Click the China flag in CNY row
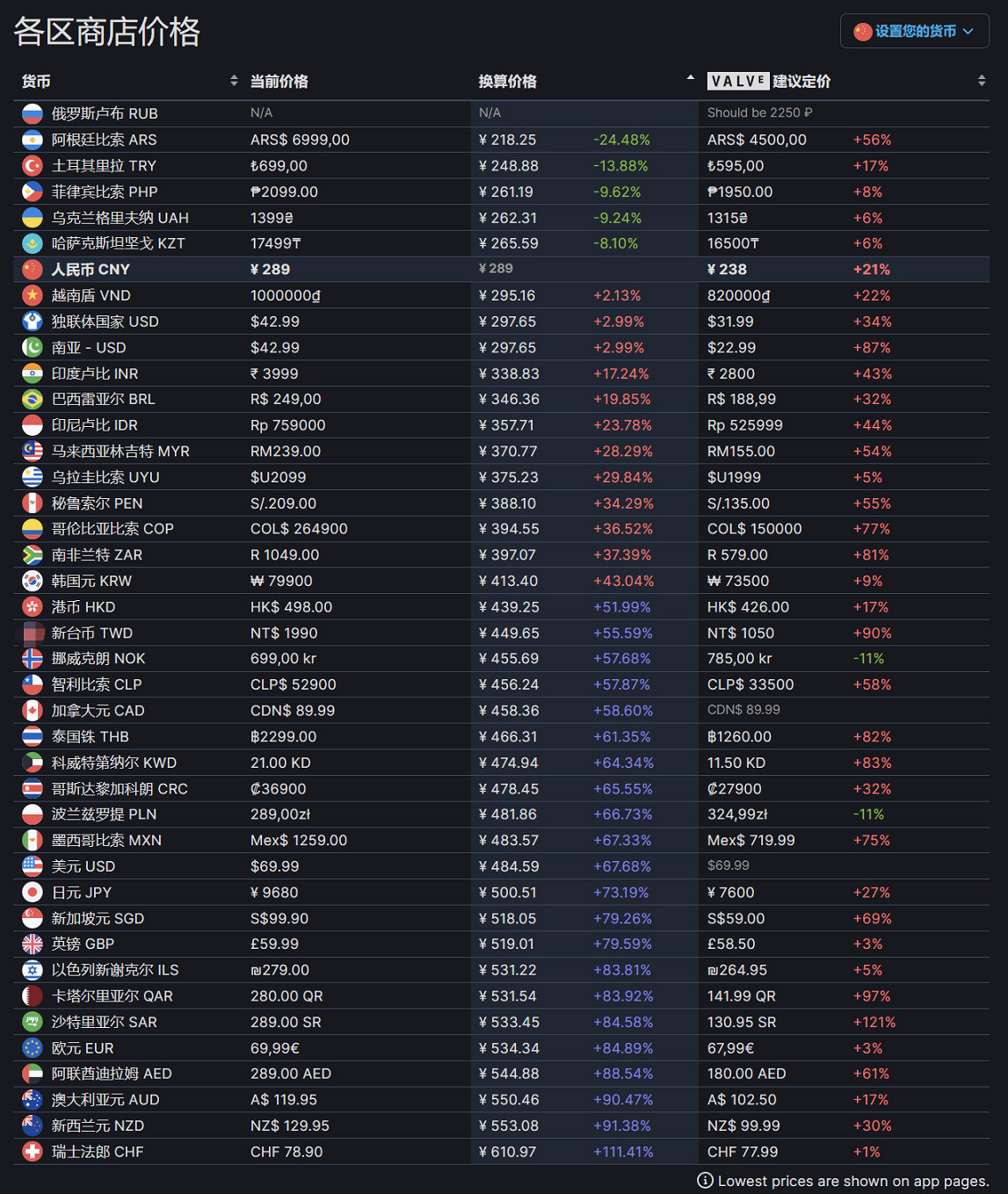This screenshot has height=1194, width=1008. pyautogui.click(x=33, y=270)
